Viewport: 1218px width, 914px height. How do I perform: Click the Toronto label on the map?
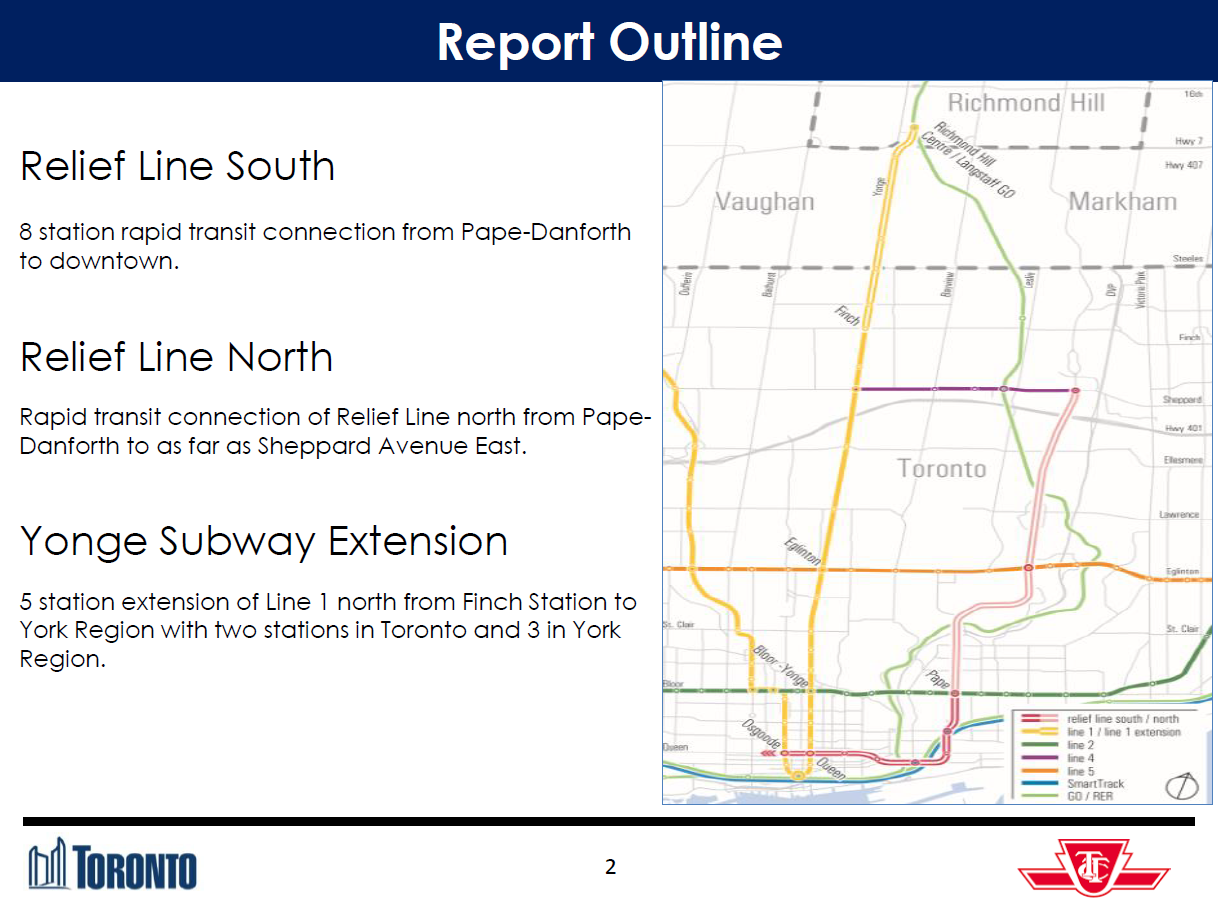pyautogui.click(x=942, y=469)
